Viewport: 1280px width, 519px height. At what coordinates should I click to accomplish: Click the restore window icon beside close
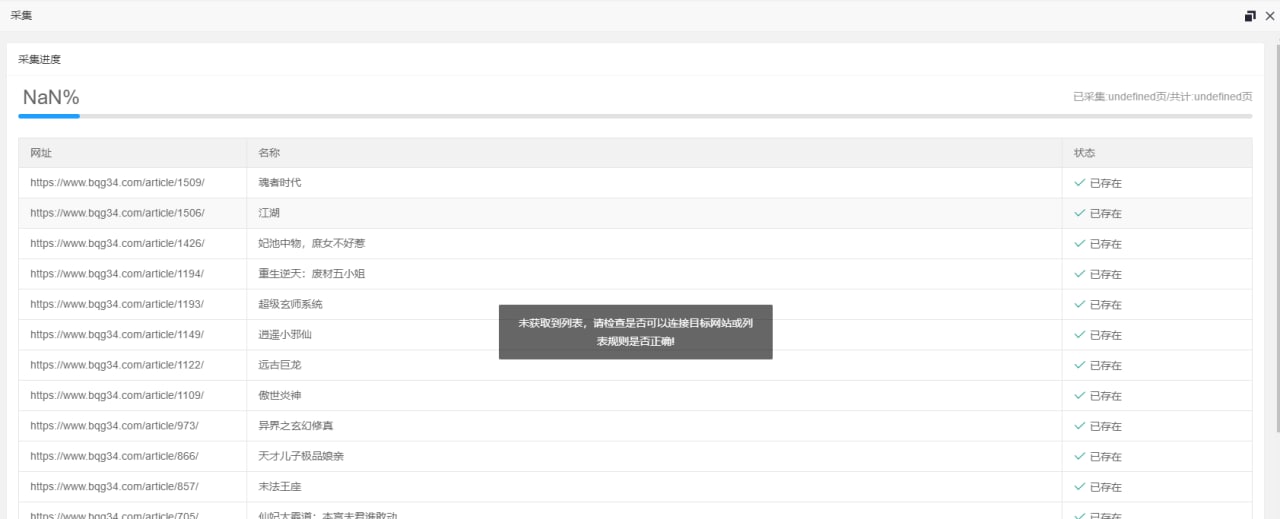coord(1250,16)
